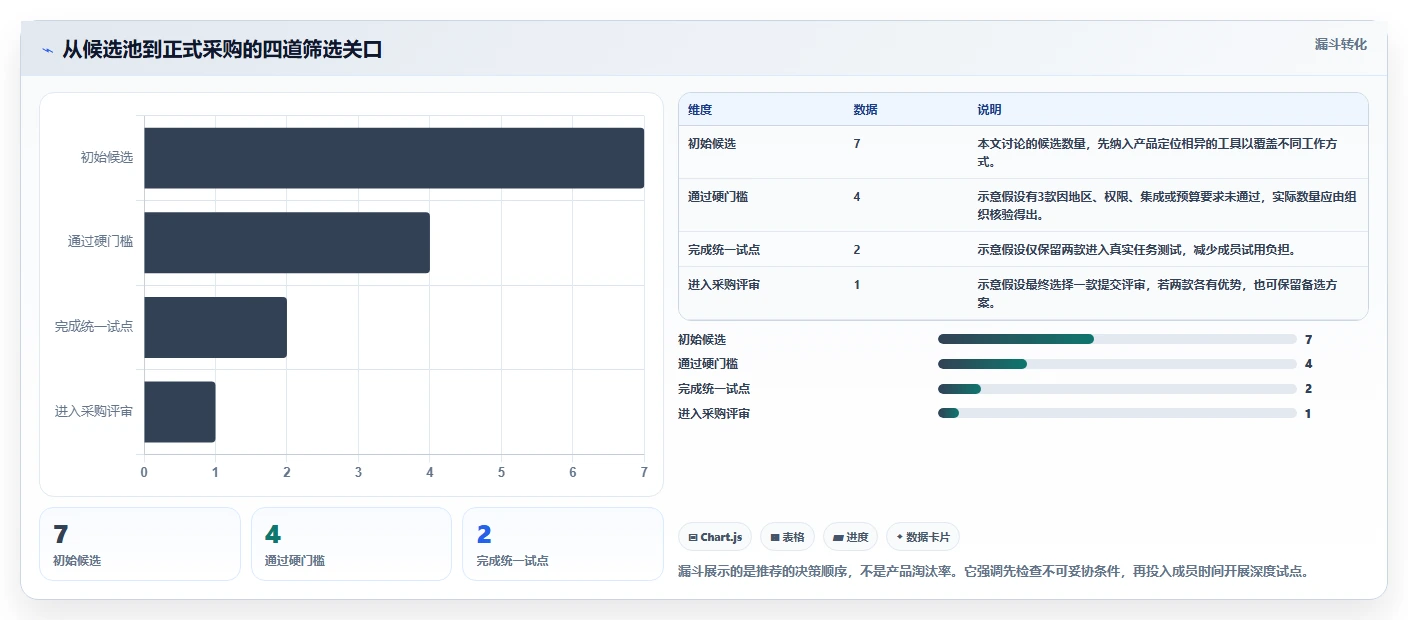Click the 初始候选 label in the progress list
The image size is (1408, 620).
[x=702, y=339]
